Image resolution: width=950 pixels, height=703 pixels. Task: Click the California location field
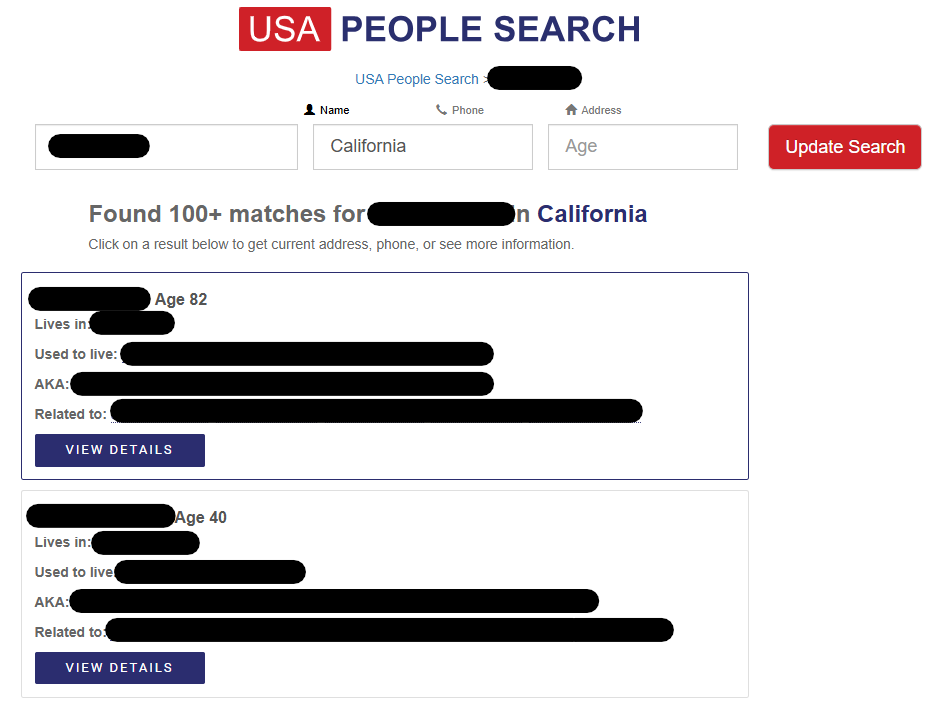(422, 146)
